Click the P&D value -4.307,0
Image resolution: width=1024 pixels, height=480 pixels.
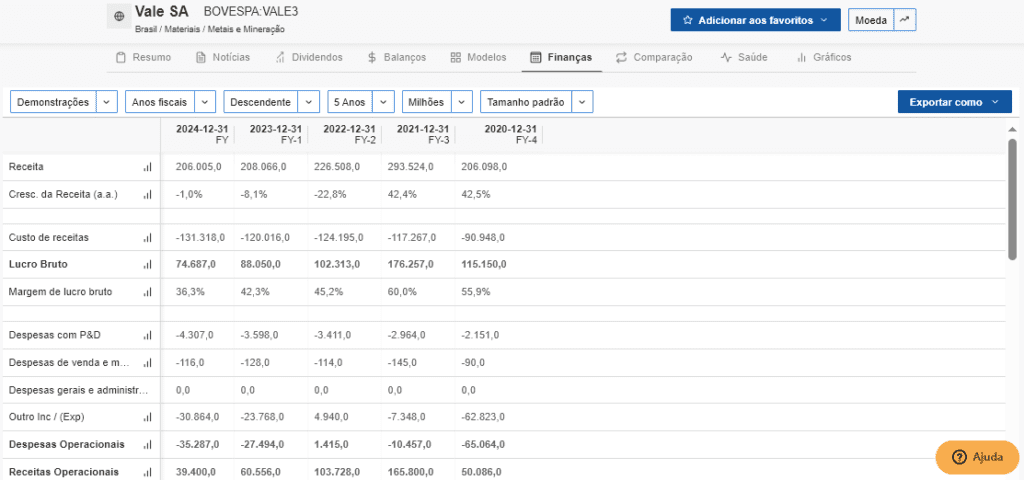coord(195,335)
